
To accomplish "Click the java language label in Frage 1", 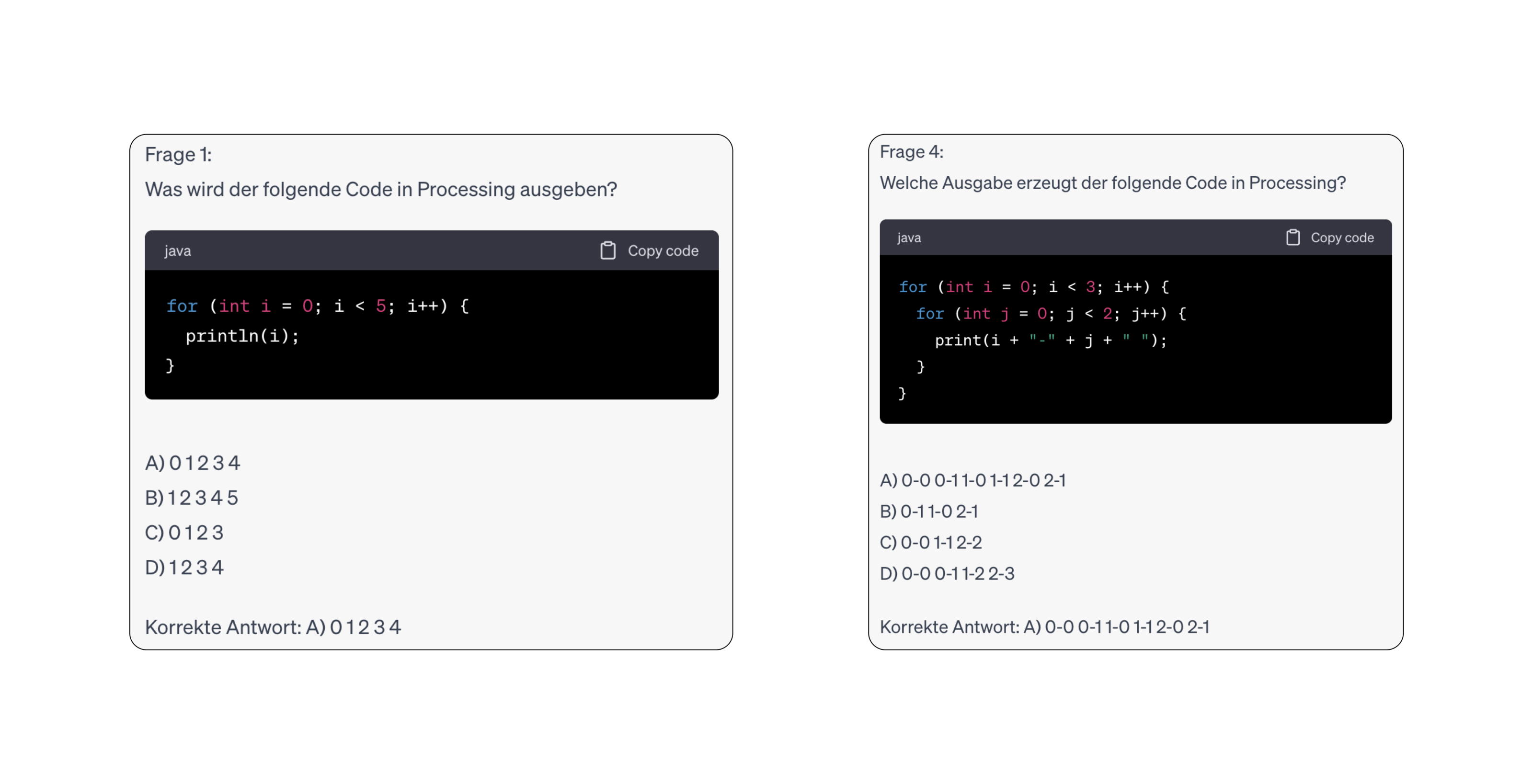I will pos(177,250).
